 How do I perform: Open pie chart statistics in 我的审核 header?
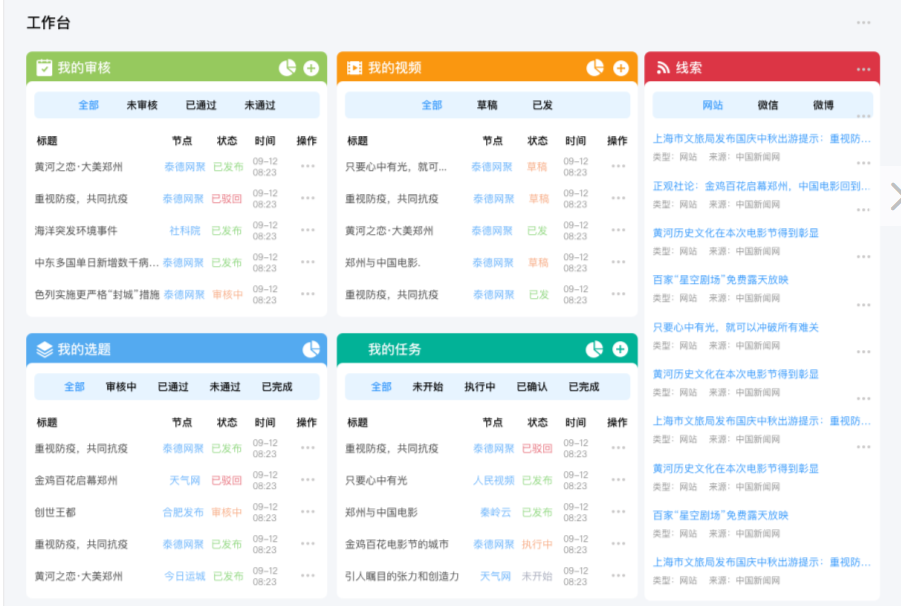pos(287,68)
